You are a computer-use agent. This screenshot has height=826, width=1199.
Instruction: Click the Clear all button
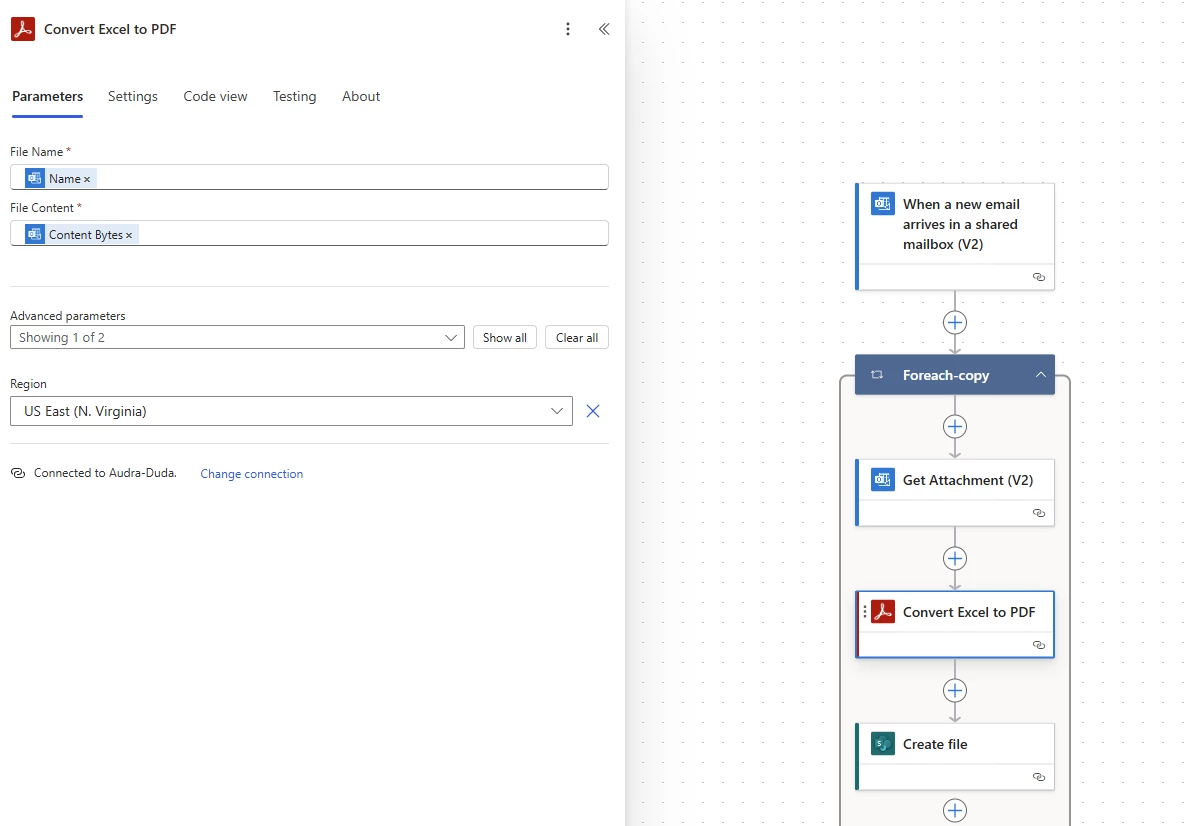pos(577,337)
